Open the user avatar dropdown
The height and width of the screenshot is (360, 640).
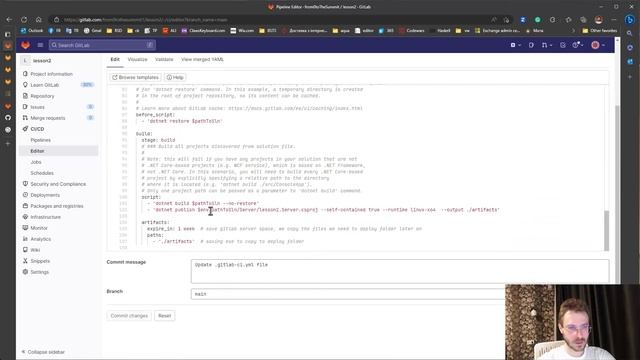point(598,45)
